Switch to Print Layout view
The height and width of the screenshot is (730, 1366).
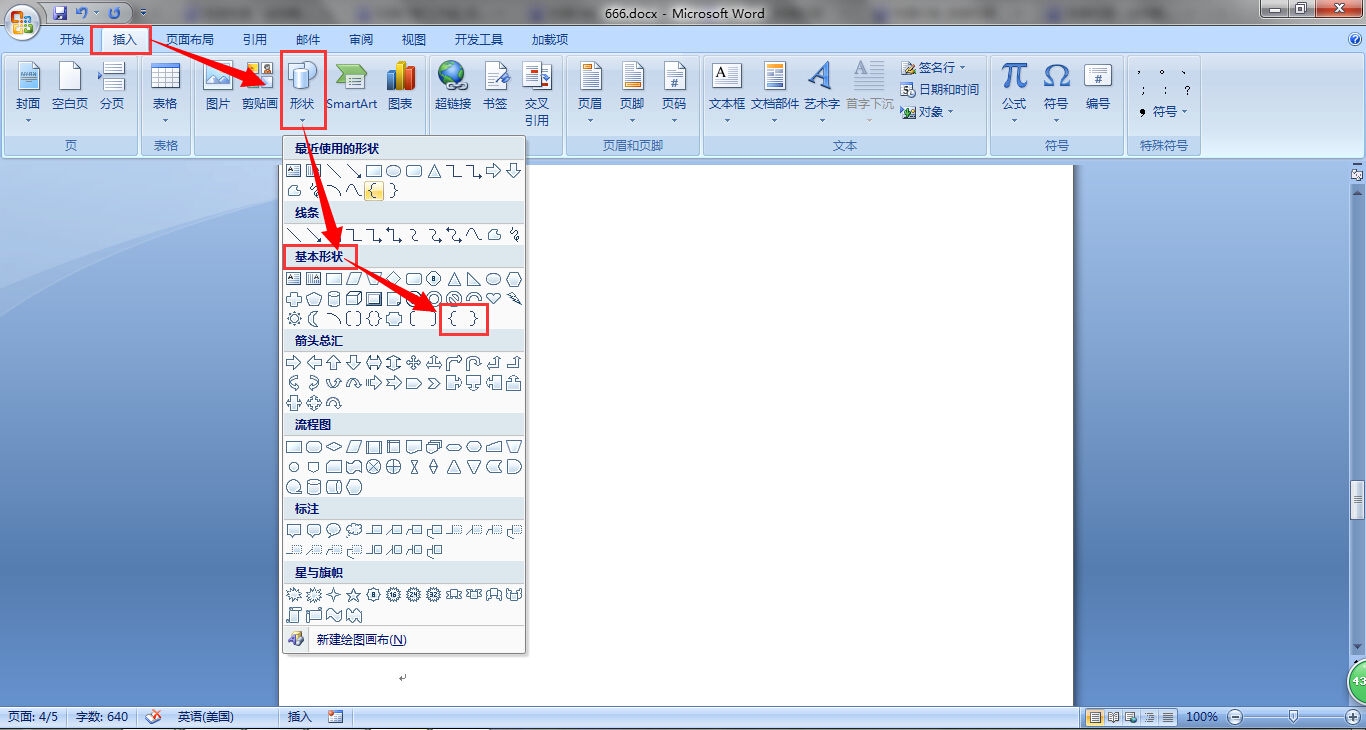[x=1095, y=717]
